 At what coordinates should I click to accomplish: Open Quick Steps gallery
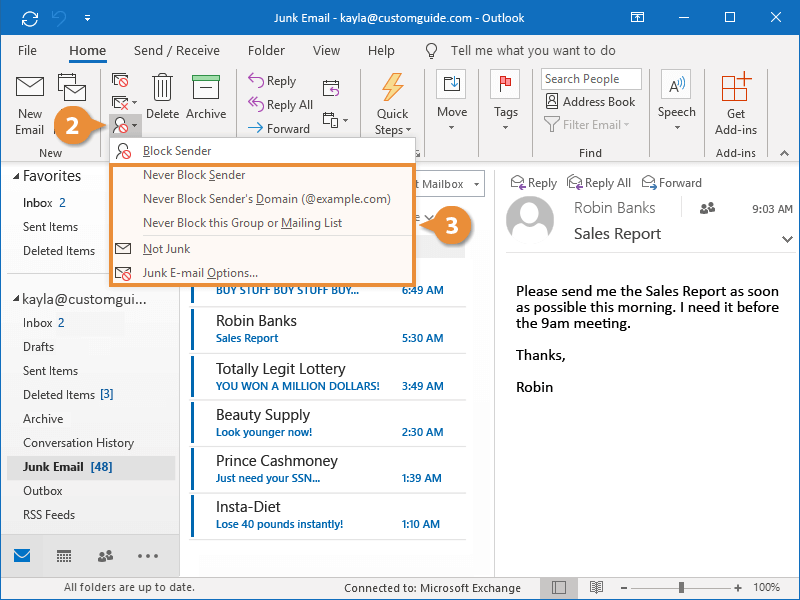[392, 105]
